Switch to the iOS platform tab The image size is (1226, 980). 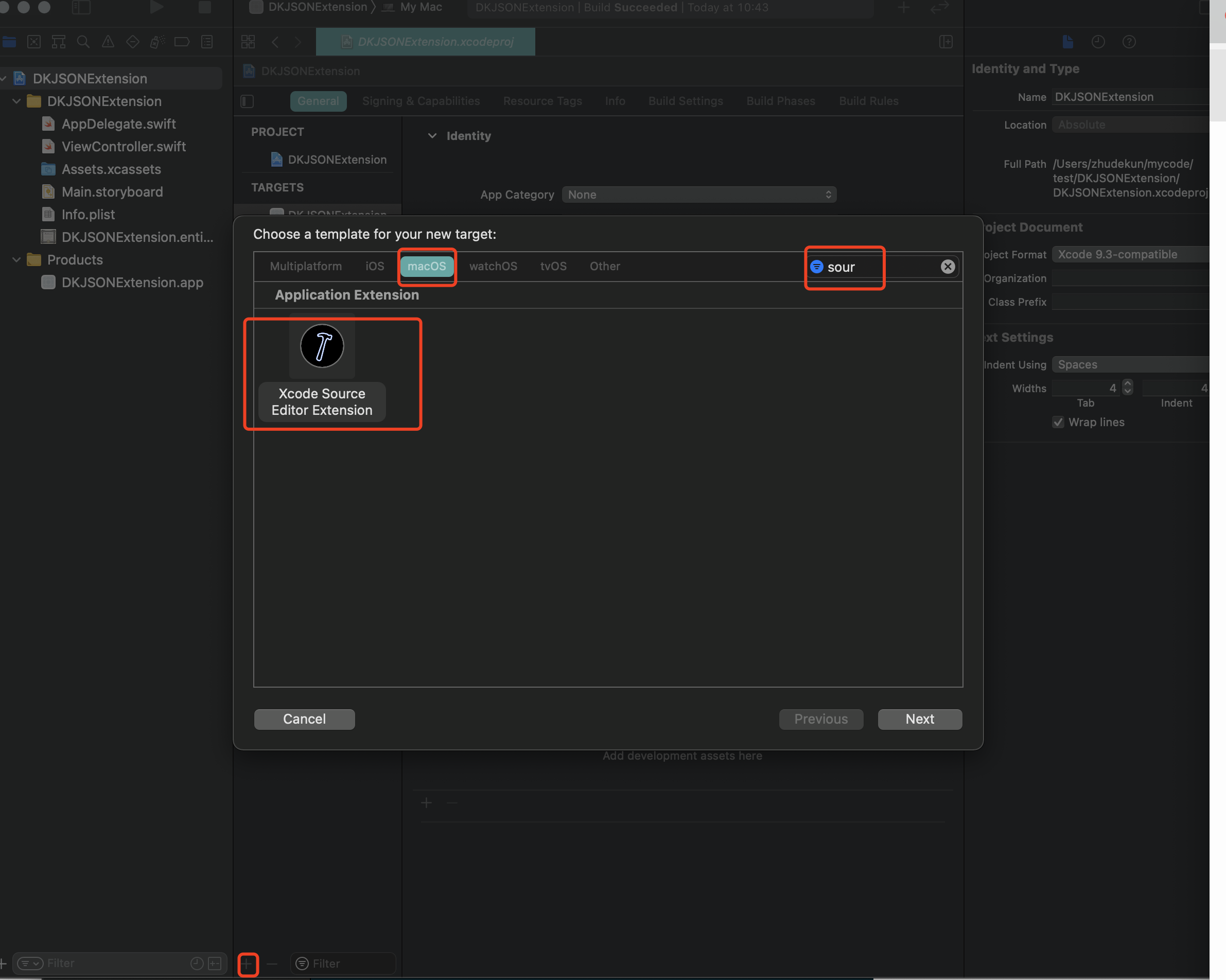[374, 266]
